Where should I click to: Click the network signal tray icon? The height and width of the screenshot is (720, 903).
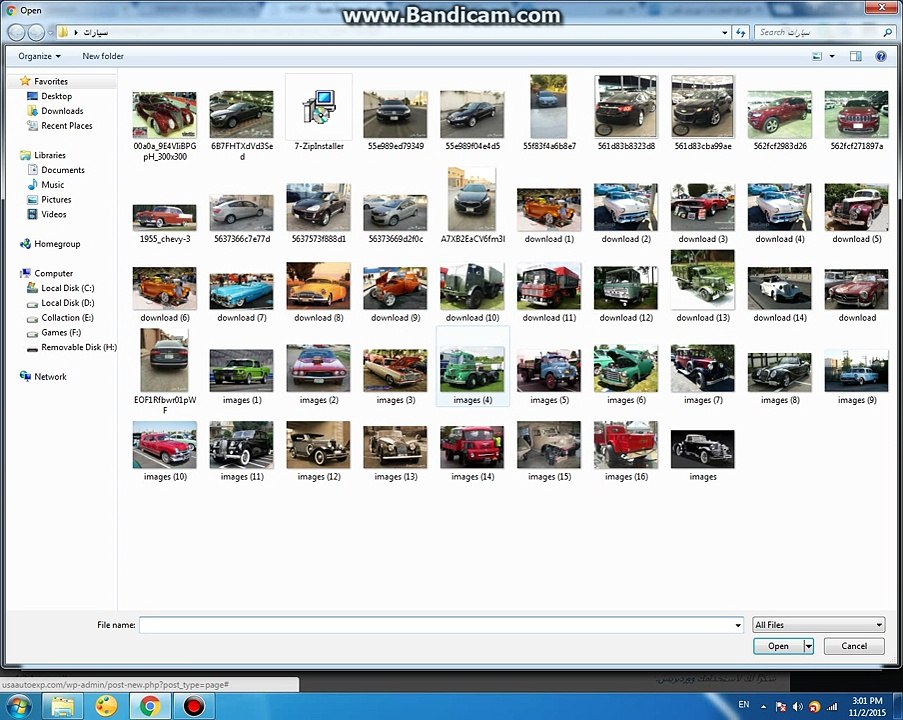pyautogui.click(x=832, y=706)
